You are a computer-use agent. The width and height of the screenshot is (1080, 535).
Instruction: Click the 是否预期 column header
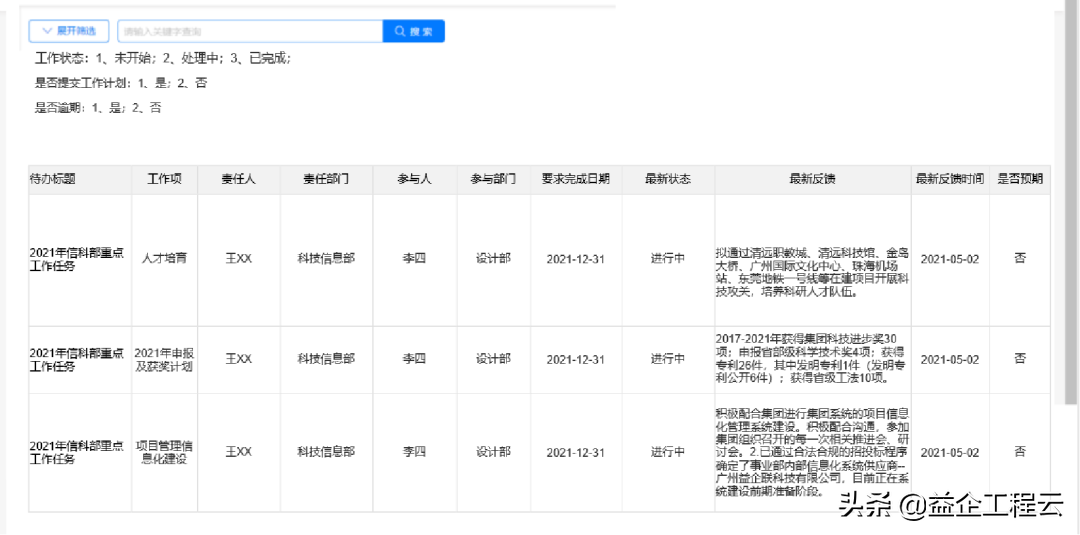[x=1020, y=179]
